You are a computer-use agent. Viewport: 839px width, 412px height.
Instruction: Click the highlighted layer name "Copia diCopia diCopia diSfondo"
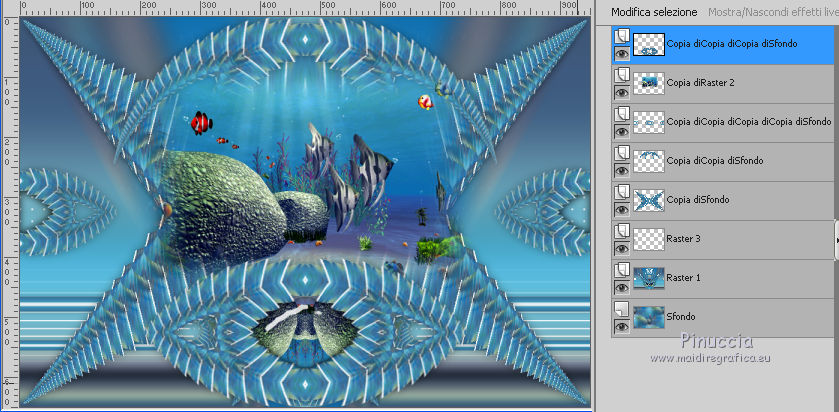(732, 44)
